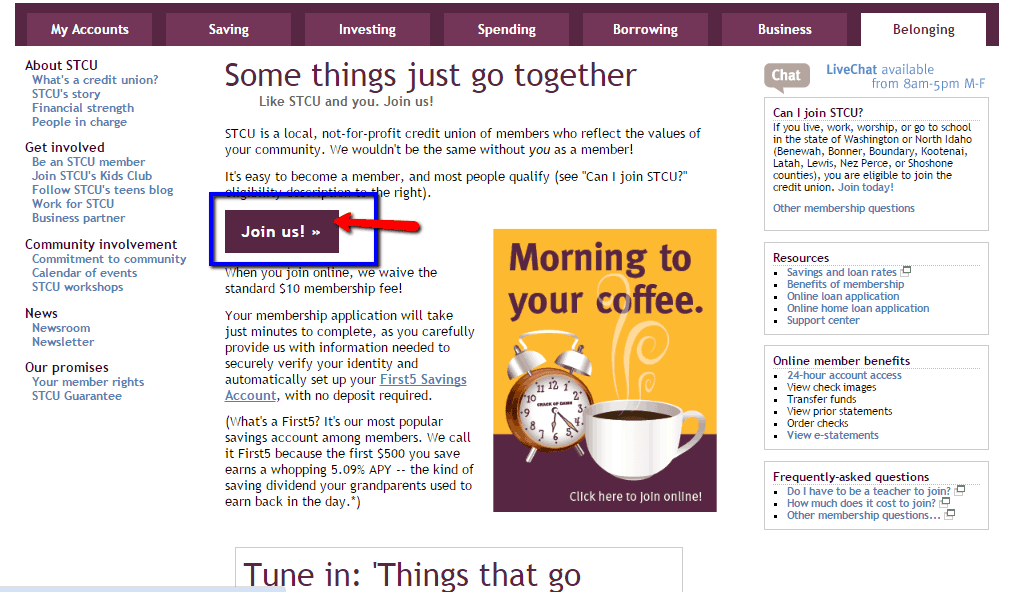The image size is (1023, 592).
Task: Select the Belonging tab
Action: pos(923,29)
